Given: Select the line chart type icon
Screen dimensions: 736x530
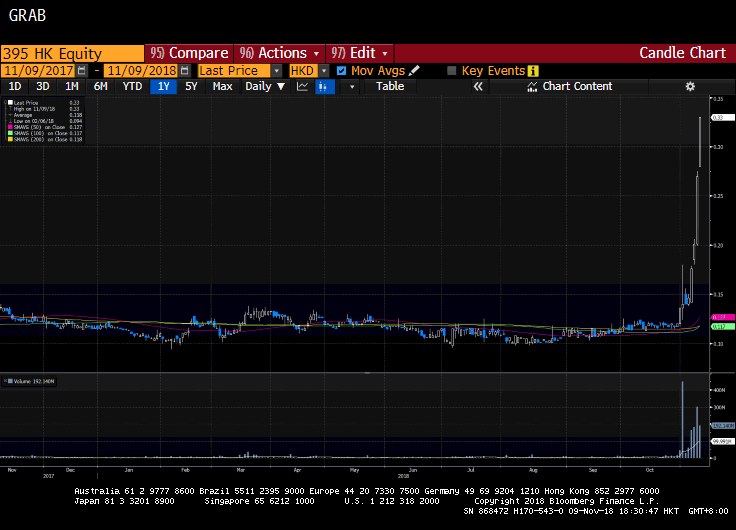Looking at the screenshot, I should tap(303, 87).
